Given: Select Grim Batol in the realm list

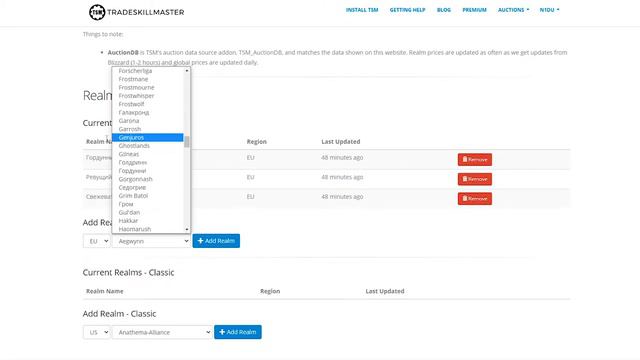Looking at the screenshot, I should (147, 196).
